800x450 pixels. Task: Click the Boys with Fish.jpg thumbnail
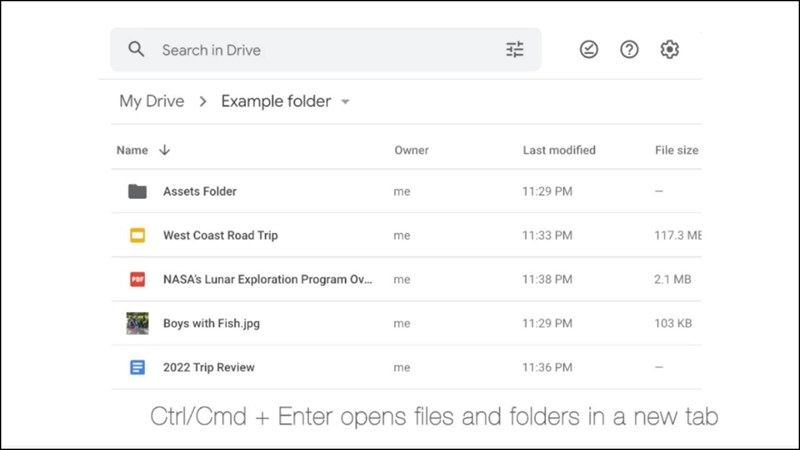[137, 323]
